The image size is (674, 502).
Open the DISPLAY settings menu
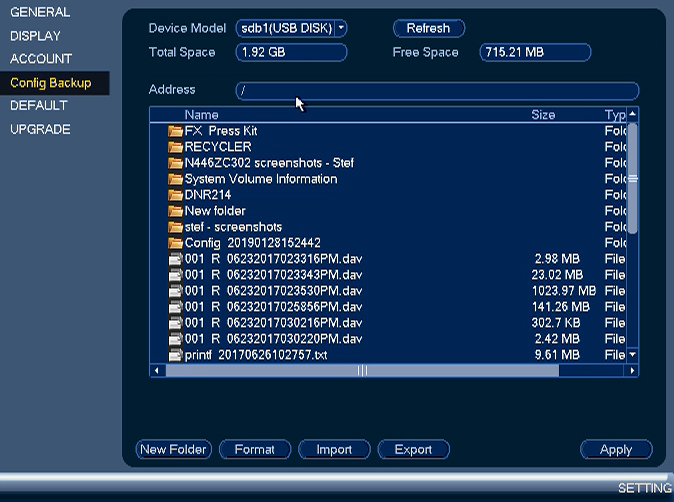pos(35,36)
